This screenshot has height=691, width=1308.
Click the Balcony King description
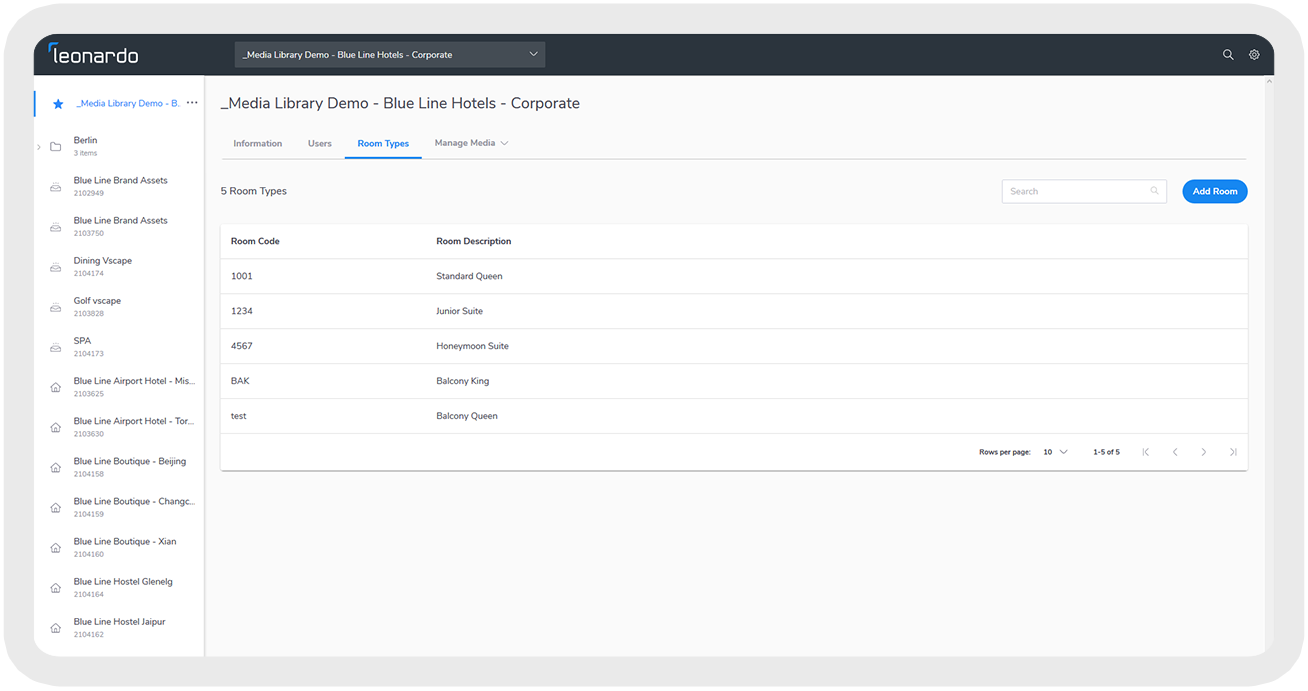[463, 382]
